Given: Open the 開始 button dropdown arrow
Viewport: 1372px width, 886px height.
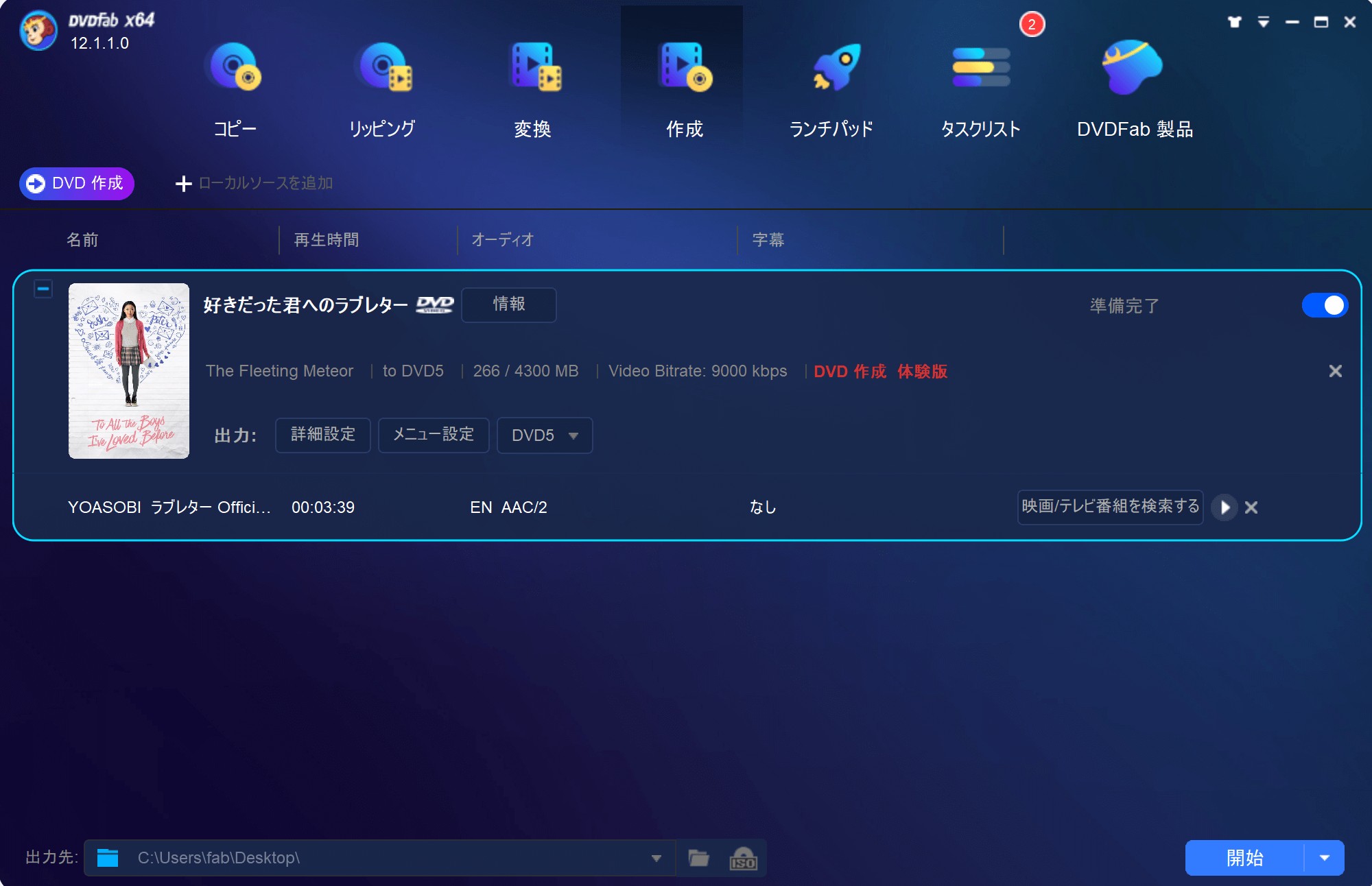Looking at the screenshot, I should [x=1324, y=858].
